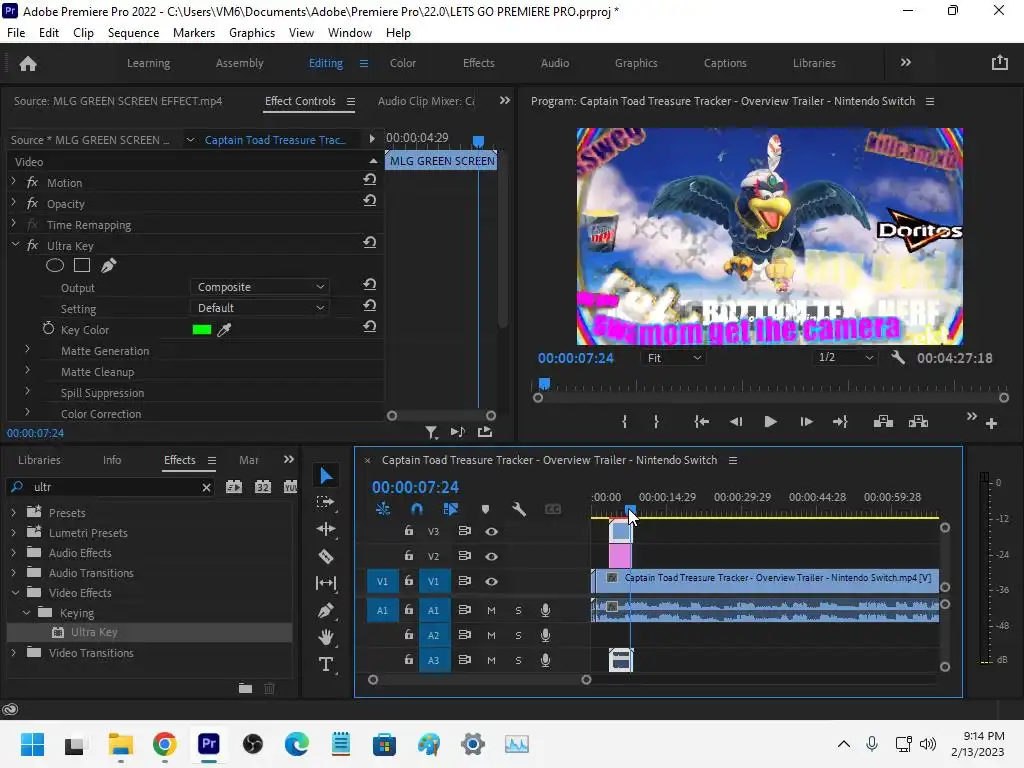Toggle Linked Selection in timeline

(x=451, y=509)
